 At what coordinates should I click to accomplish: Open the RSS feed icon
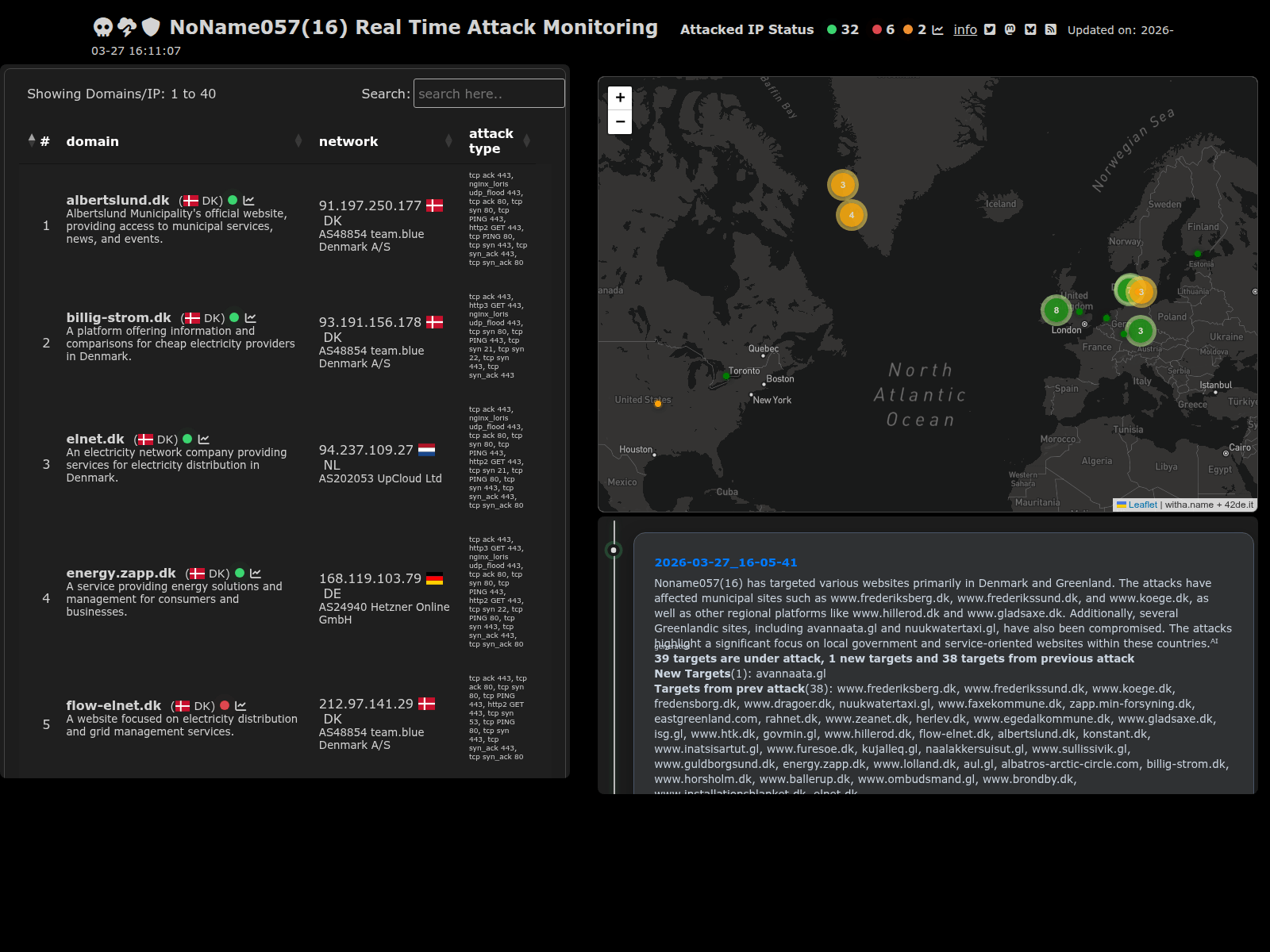(1050, 29)
